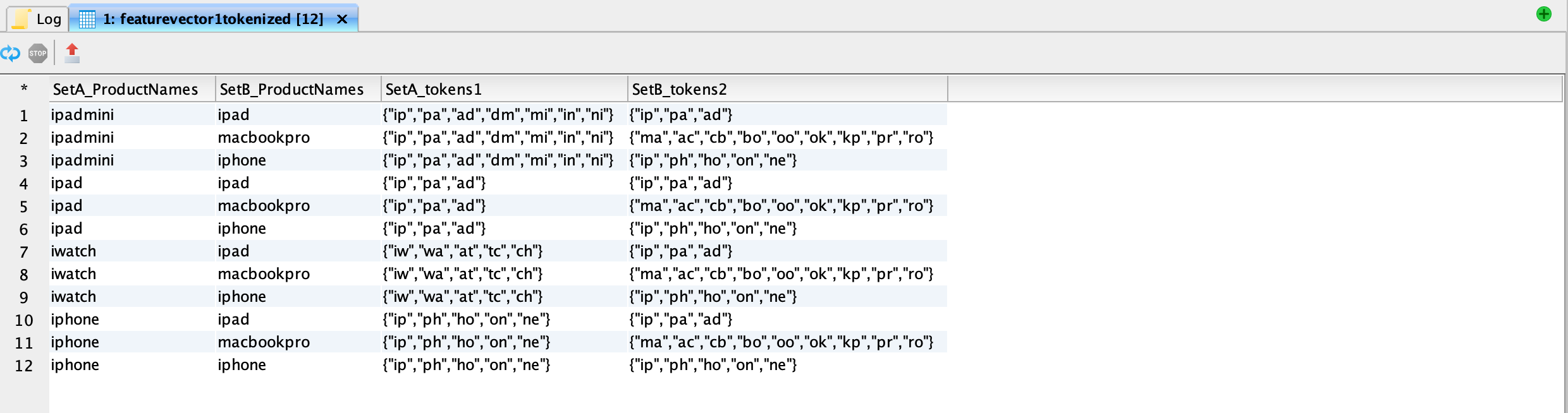Select row number 12 header
Viewport: 1568px width, 413px height.
pos(24,366)
